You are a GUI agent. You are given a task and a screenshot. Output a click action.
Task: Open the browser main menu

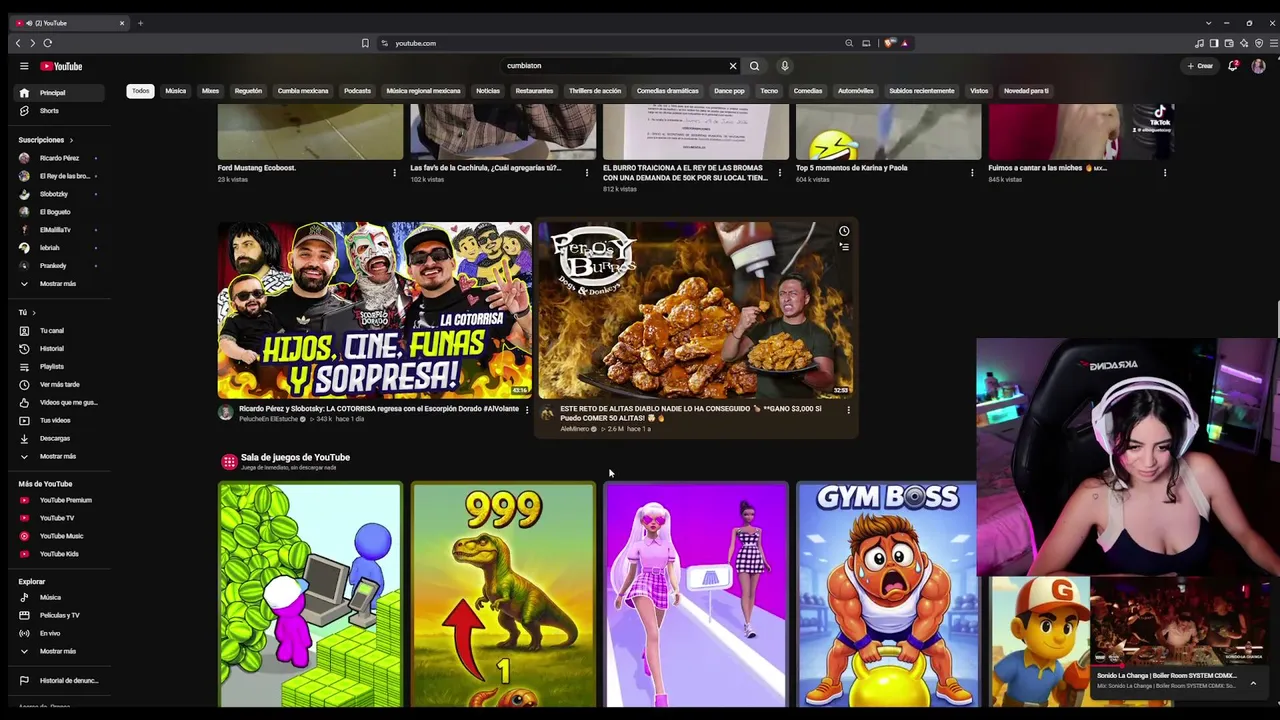1273,43
